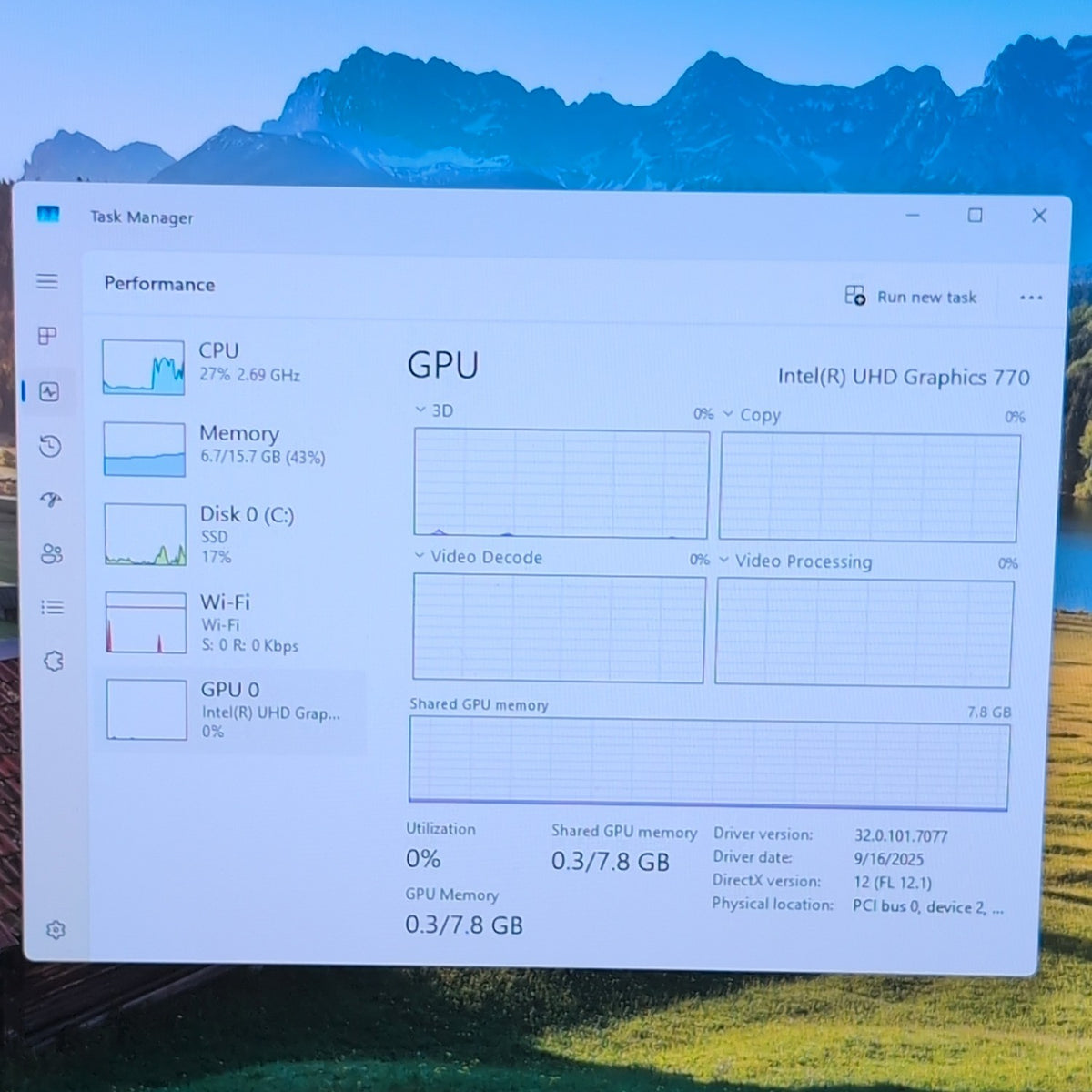Select the GPU 0 entry
The height and width of the screenshot is (1092, 1092).
point(230,711)
